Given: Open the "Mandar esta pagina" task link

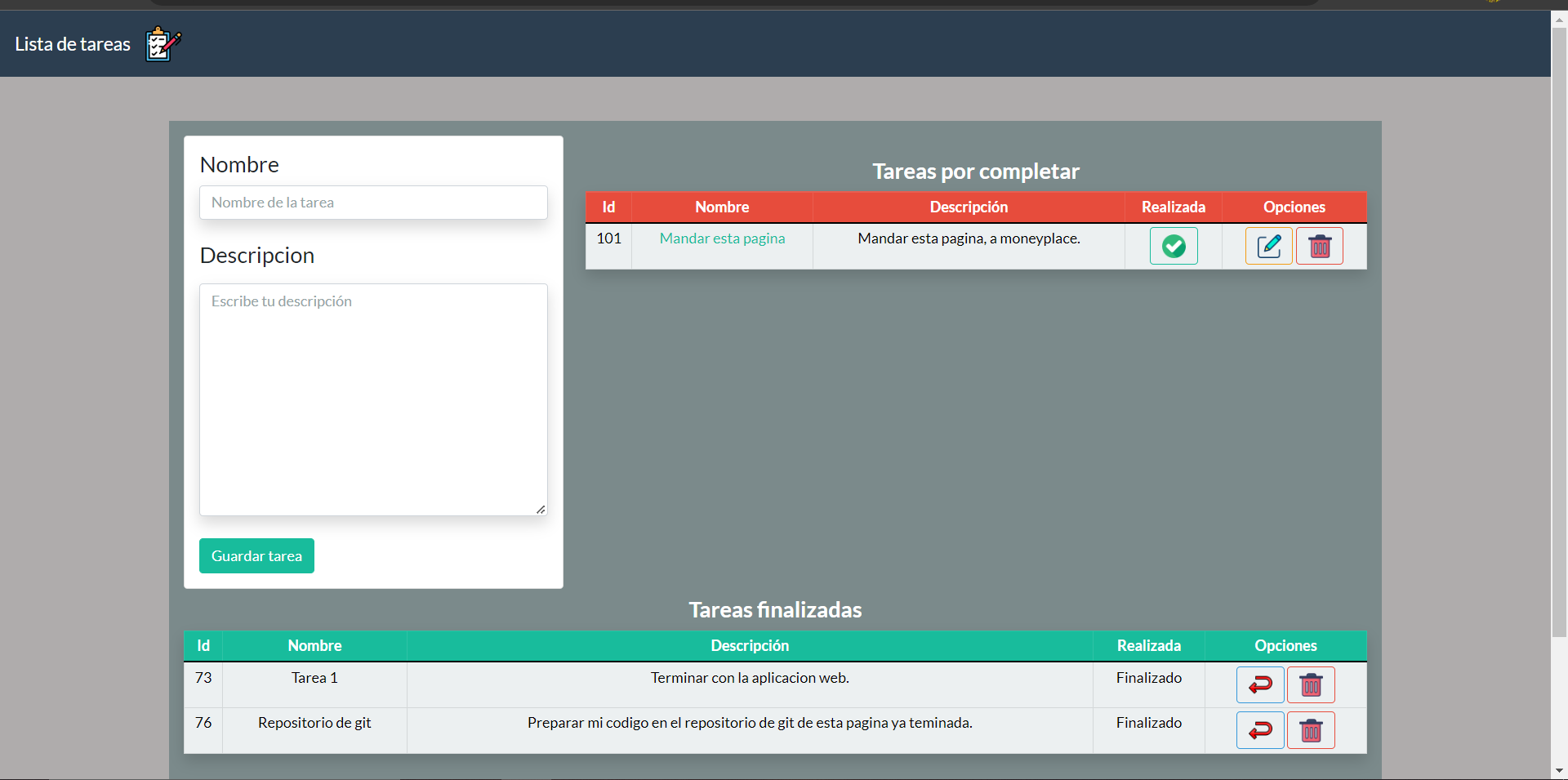Looking at the screenshot, I should [x=722, y=238].
